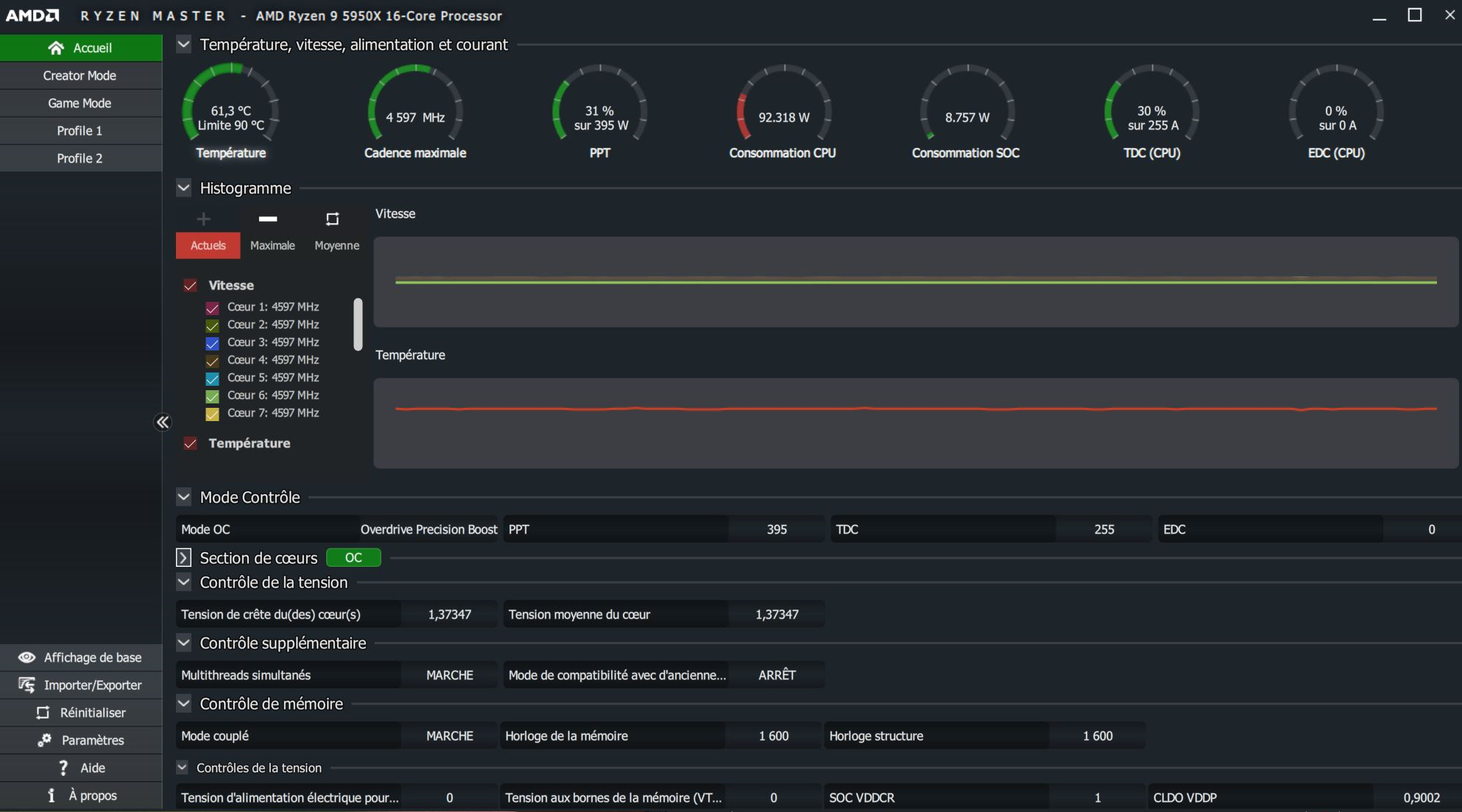Click the green OC button

pos(353,558)
